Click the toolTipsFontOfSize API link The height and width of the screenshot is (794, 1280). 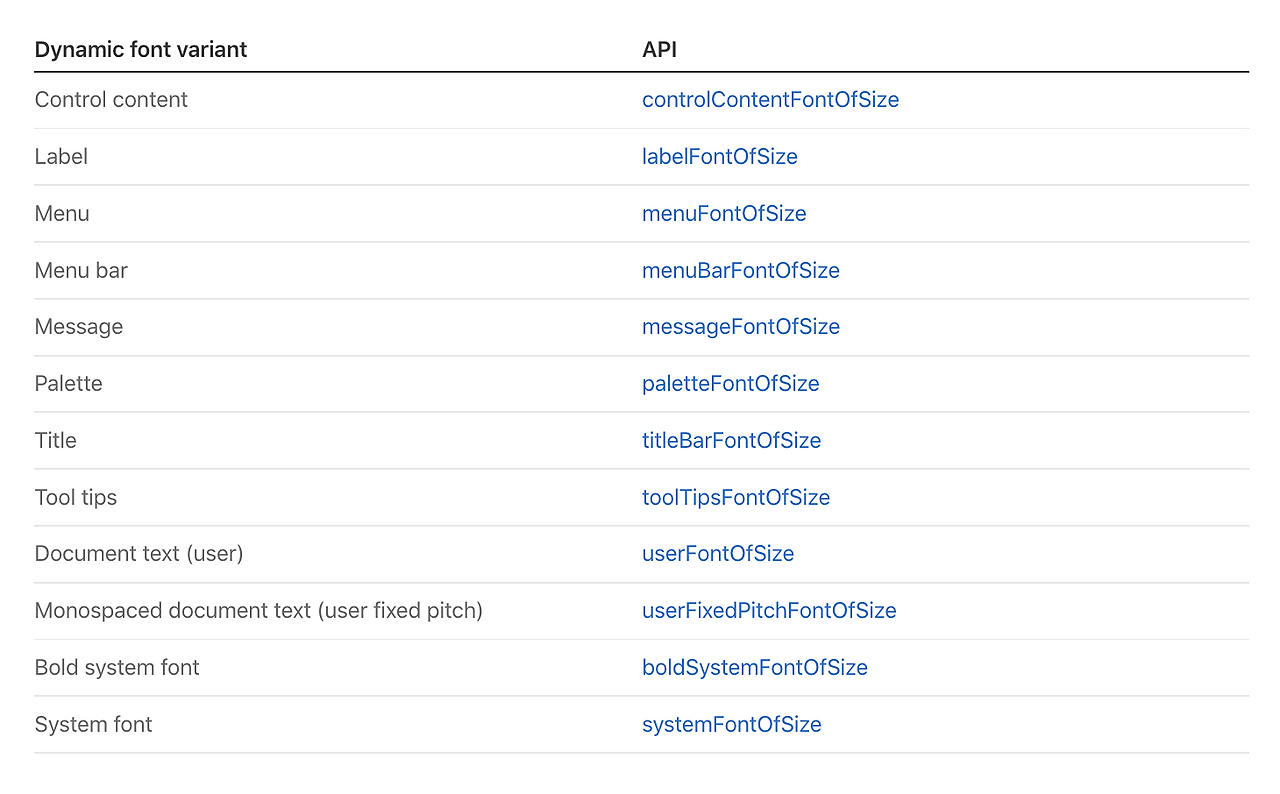click(735, 498)
